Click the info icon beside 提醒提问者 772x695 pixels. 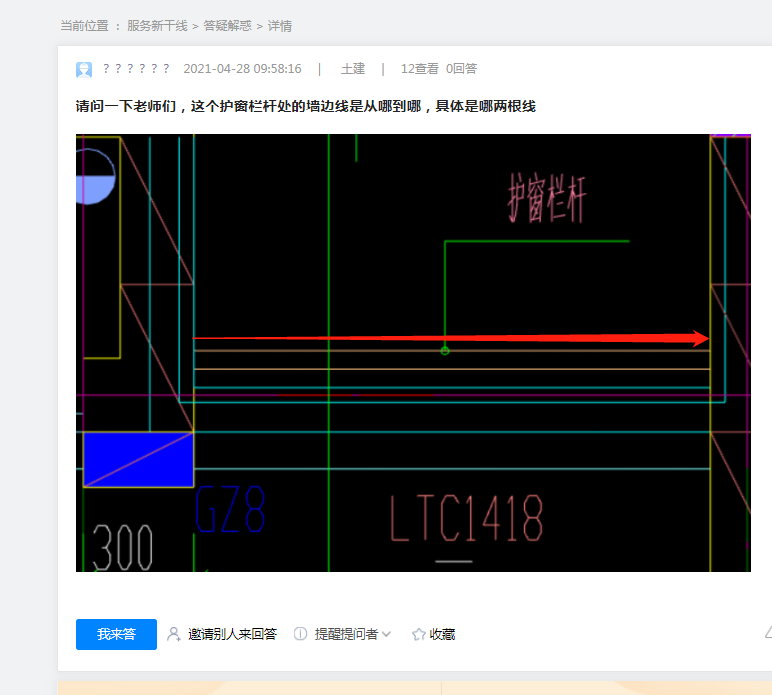tap(300, 634)
